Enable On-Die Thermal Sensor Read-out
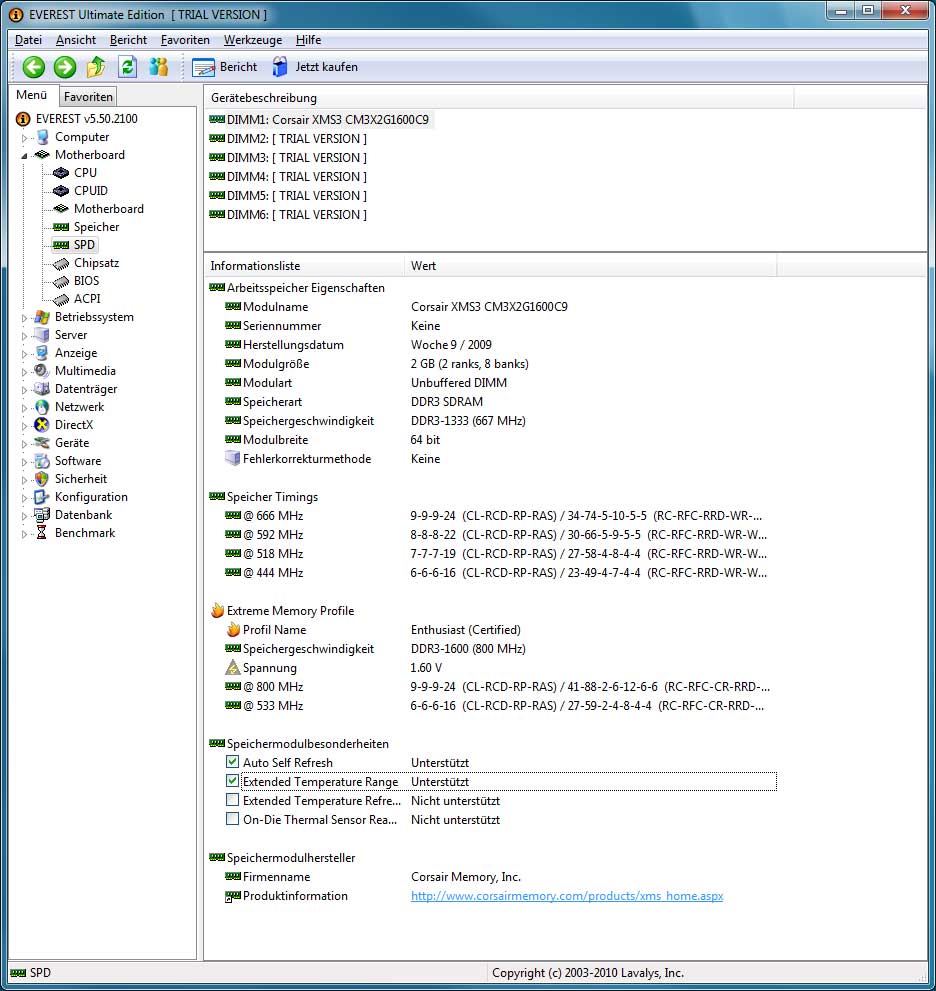This screenshot has width=936, height=991. coord(234,819)
